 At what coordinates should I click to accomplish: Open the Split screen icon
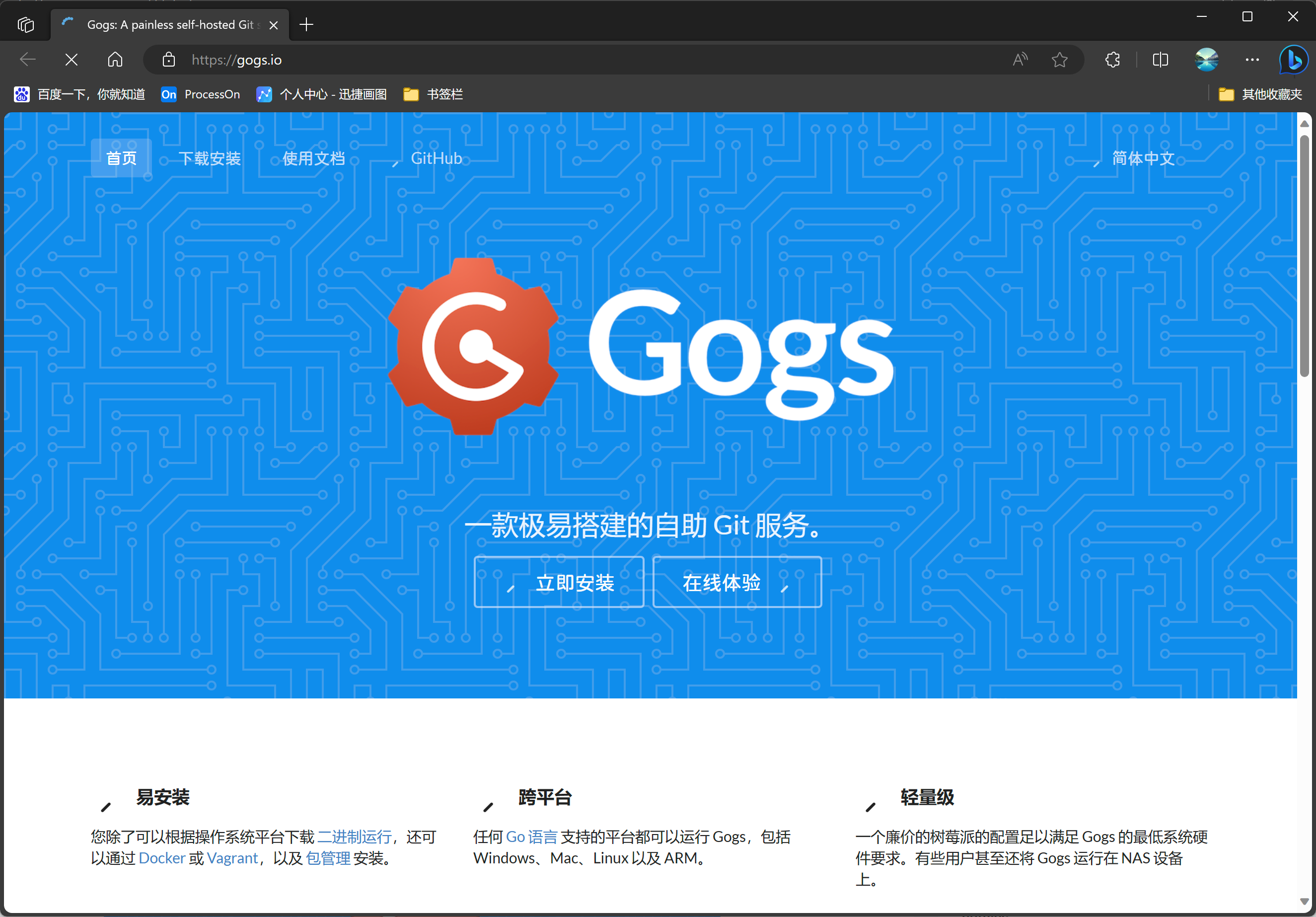point(1160,60)
